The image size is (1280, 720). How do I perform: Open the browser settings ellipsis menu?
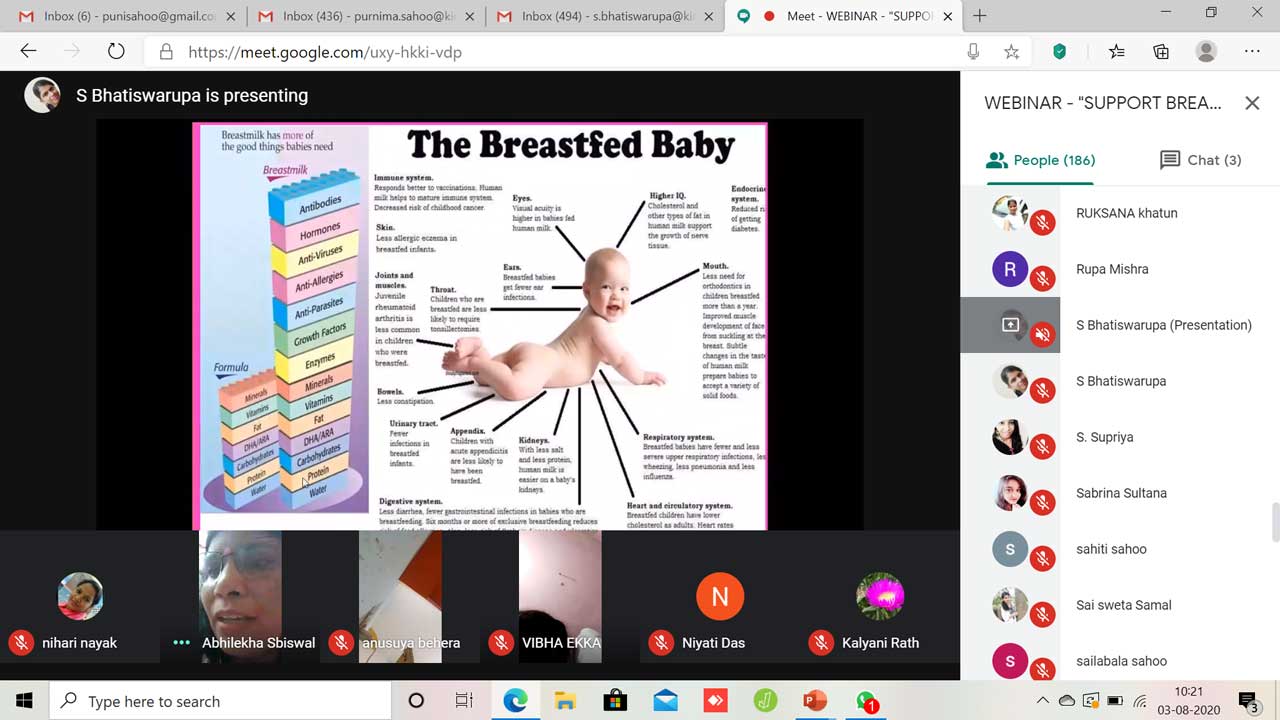pos(1252,52)
